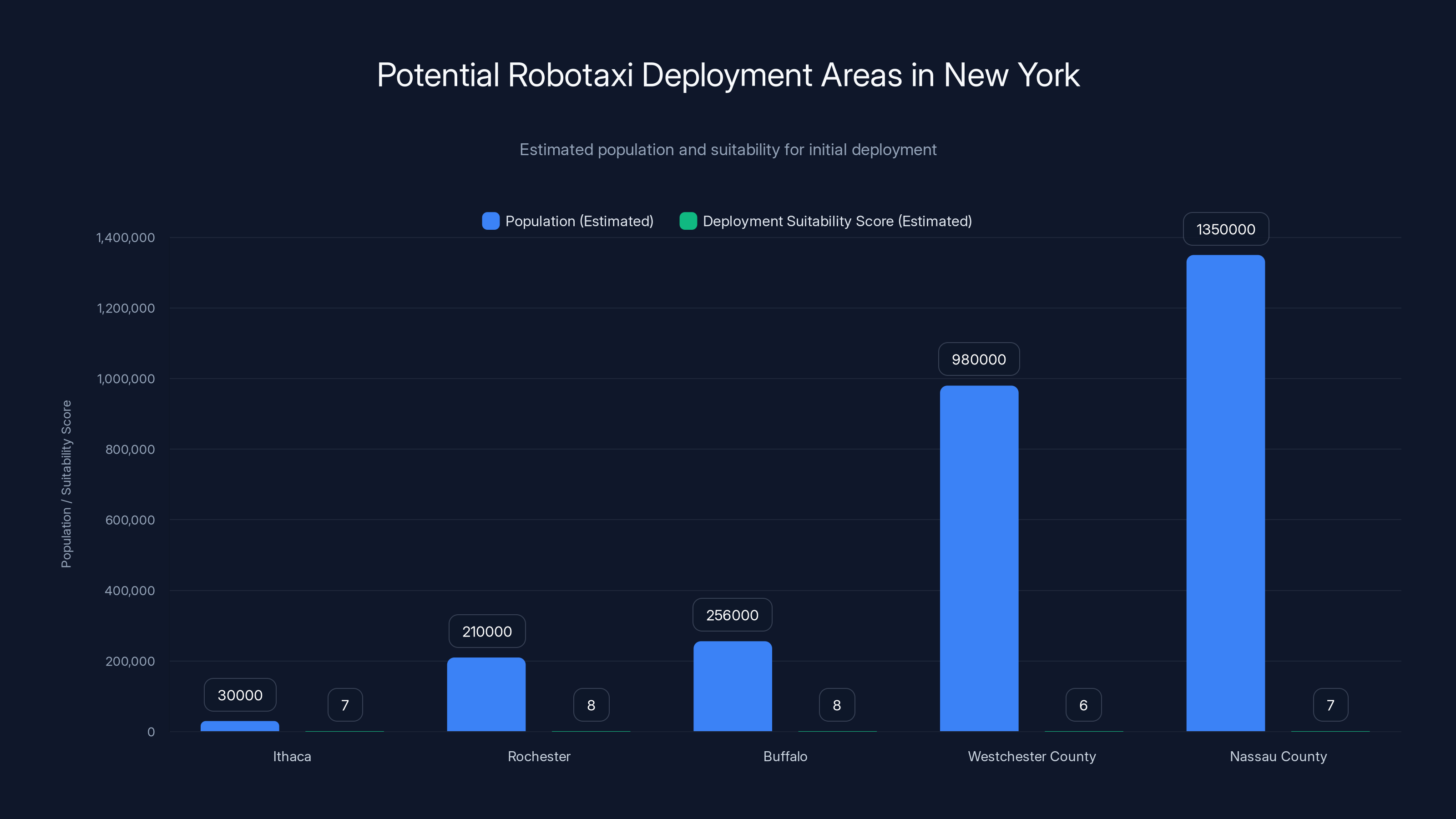This screenshot has width=1456, height=819.
Task: Click the Ithaca category axis label
Action: click(x=292, y=756)
